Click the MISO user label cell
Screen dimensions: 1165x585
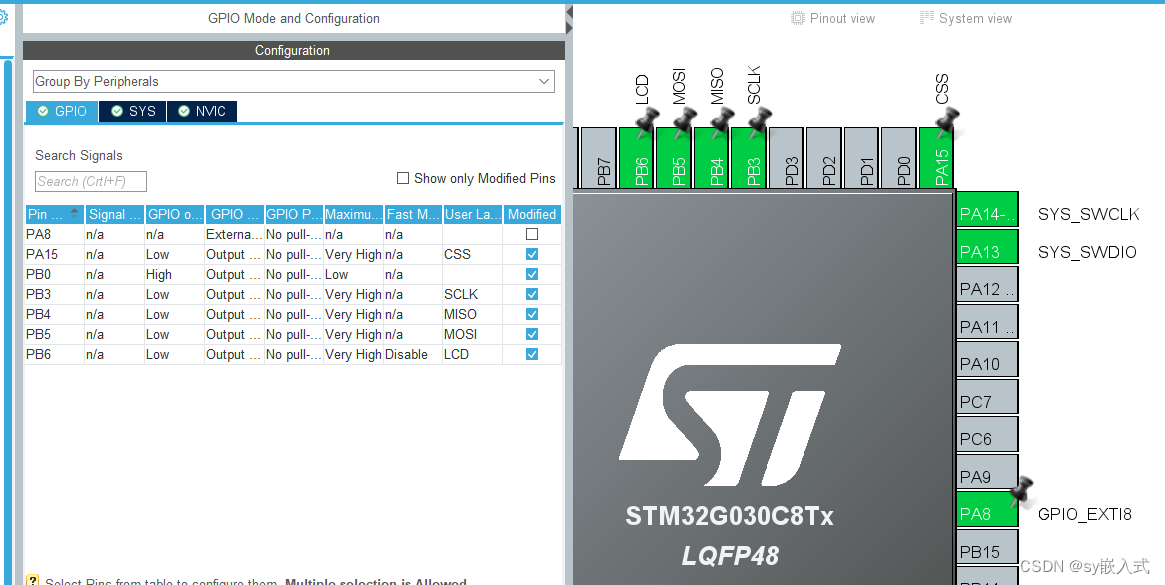coord(473,314)
